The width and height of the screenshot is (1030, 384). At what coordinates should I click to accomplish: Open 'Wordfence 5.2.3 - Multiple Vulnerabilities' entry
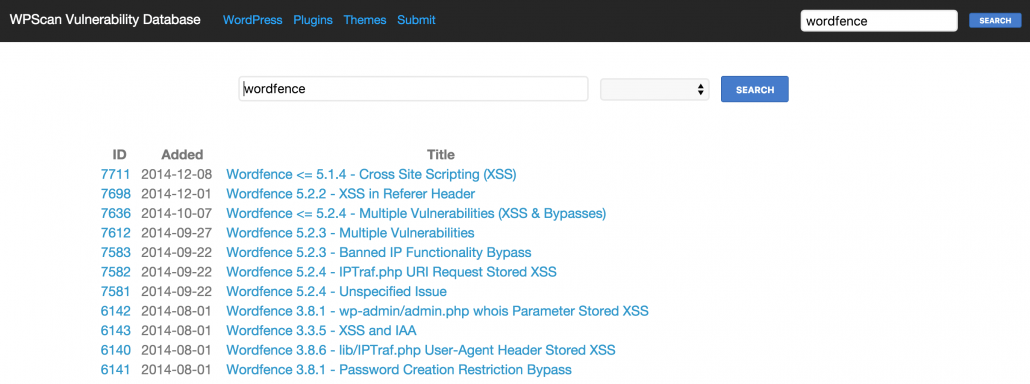(350, 233)
